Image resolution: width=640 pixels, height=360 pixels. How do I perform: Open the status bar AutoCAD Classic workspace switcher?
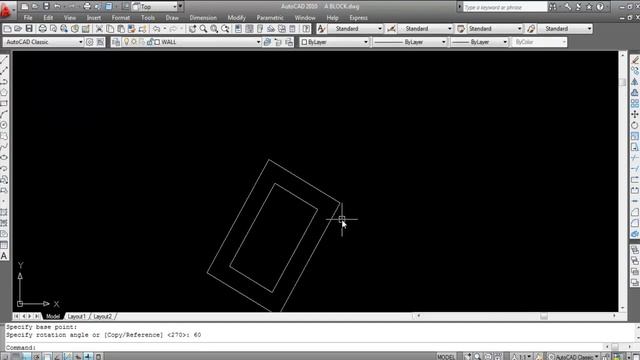[x=573, y=357]
